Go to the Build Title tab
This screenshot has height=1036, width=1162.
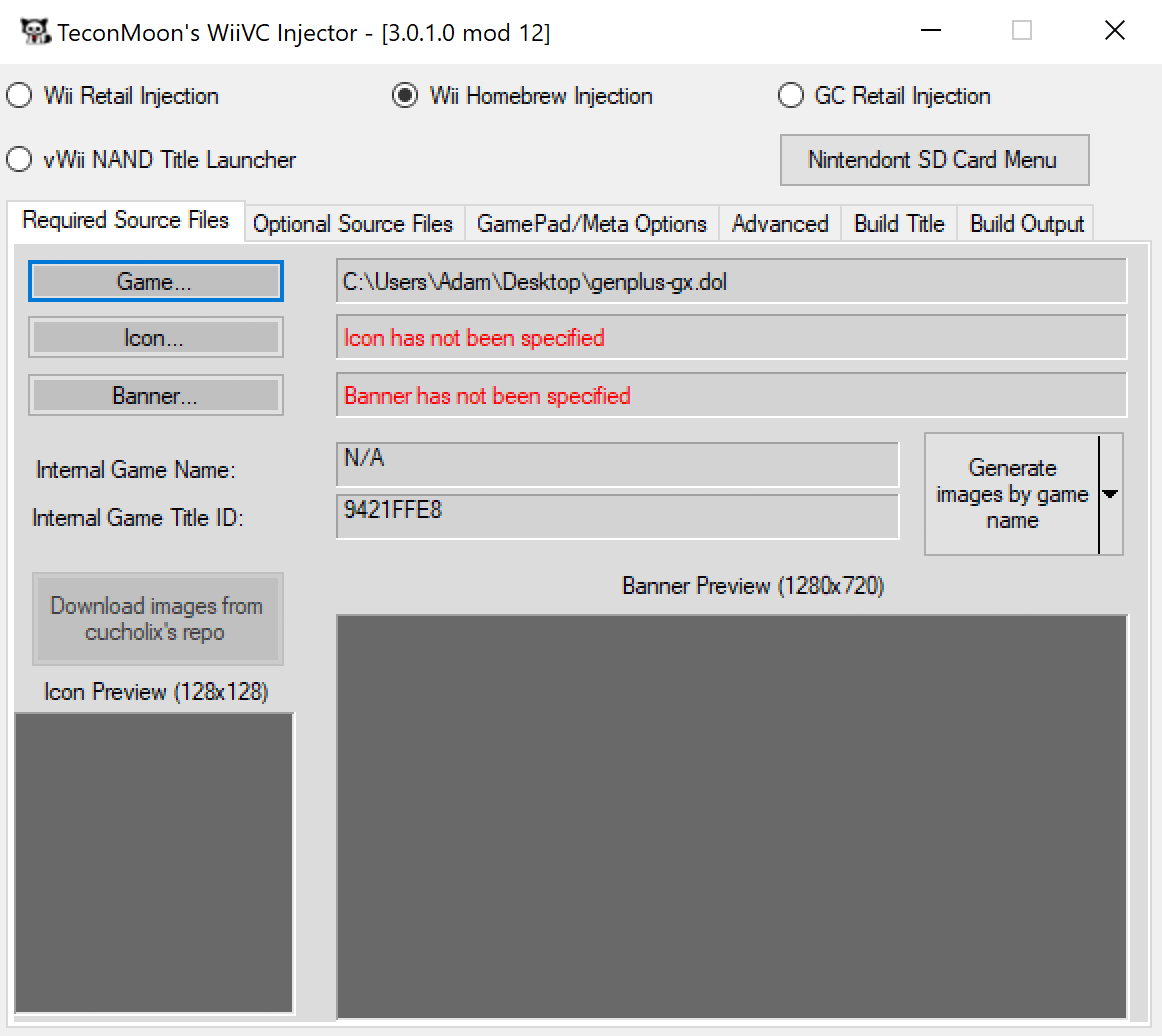point(899,224)
